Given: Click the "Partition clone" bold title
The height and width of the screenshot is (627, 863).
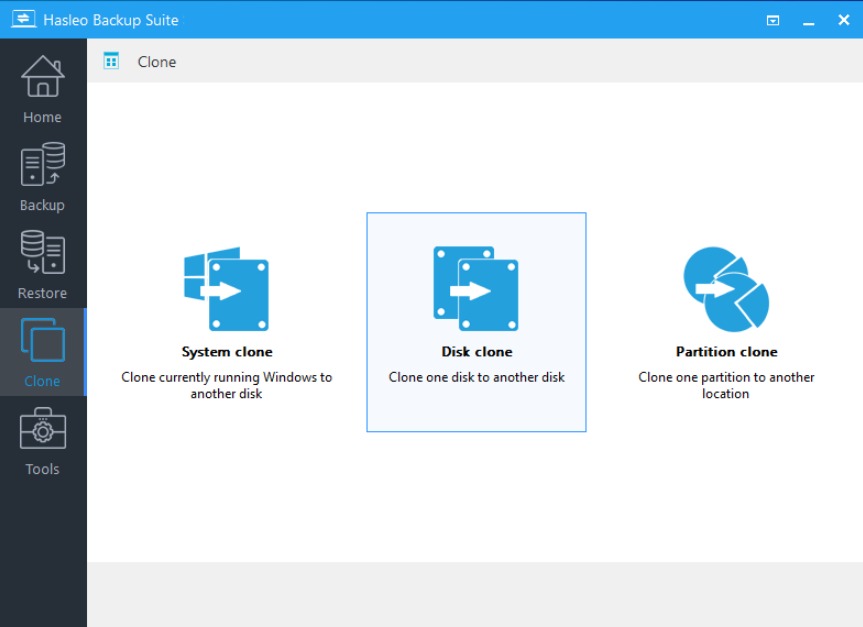Looking at the screenshot, I should pyautogui.click(x=726, y=352).
